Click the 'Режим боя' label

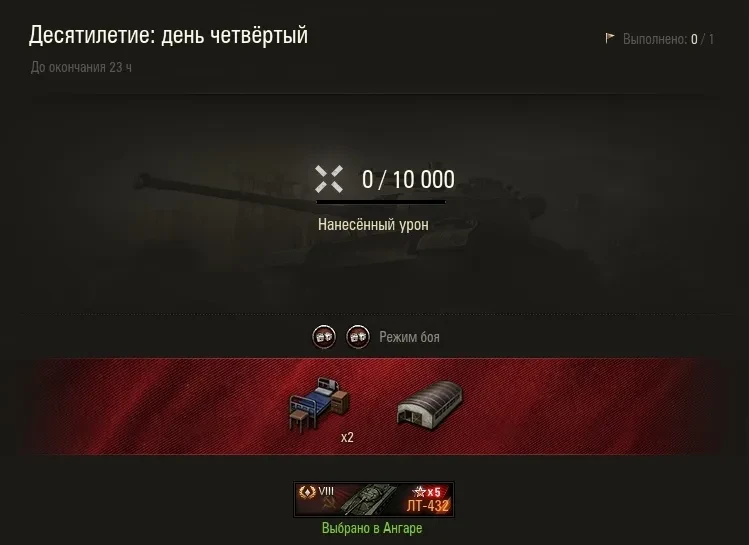tap(409, 337)
